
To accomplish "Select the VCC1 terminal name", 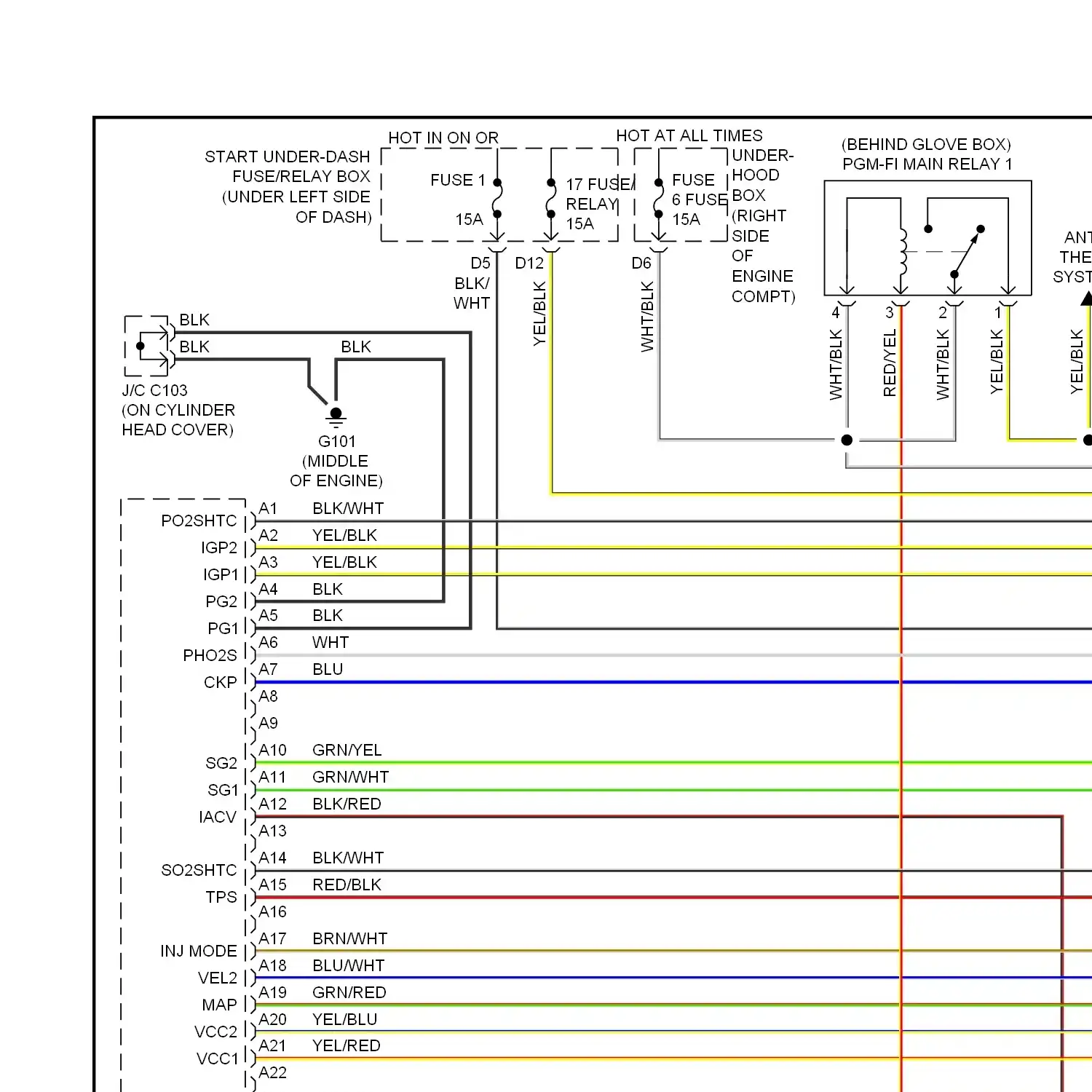I will coord(218,1059).
